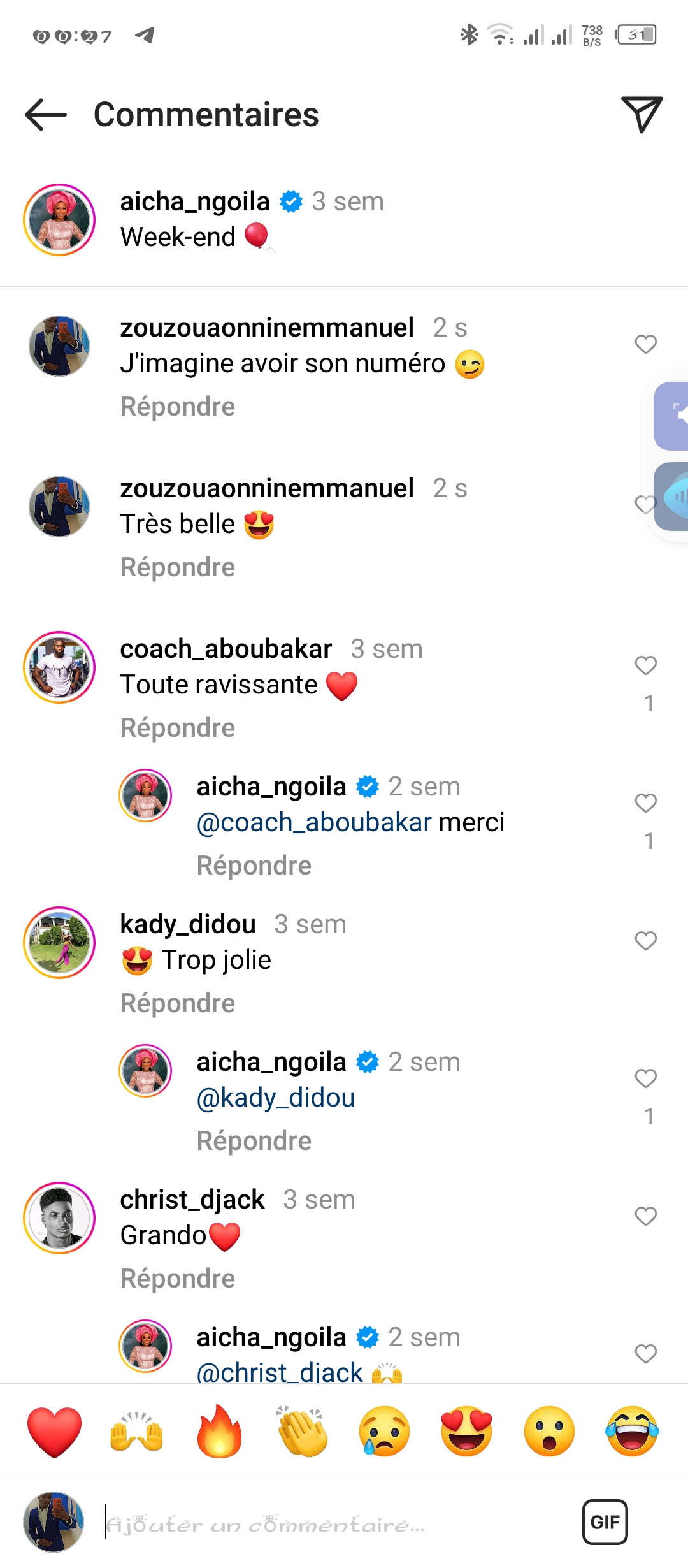View aicha_ngoila's profile picture story

59,220
